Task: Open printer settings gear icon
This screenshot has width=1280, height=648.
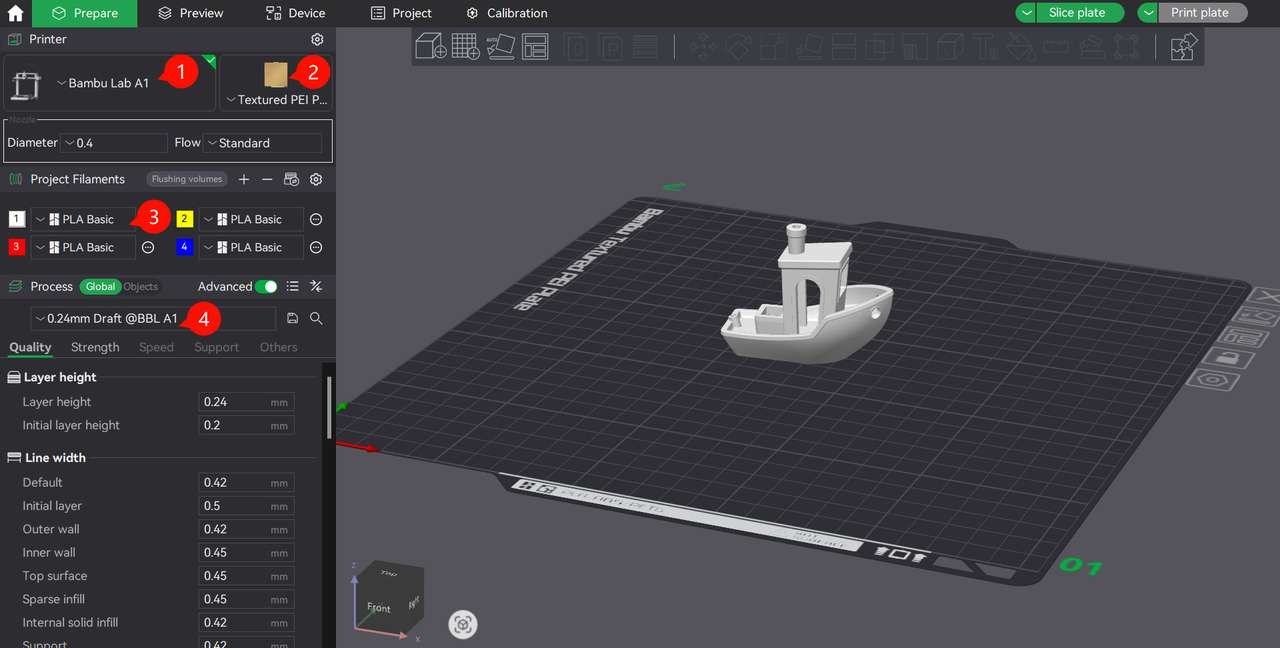Action: (x=317, y=39)
